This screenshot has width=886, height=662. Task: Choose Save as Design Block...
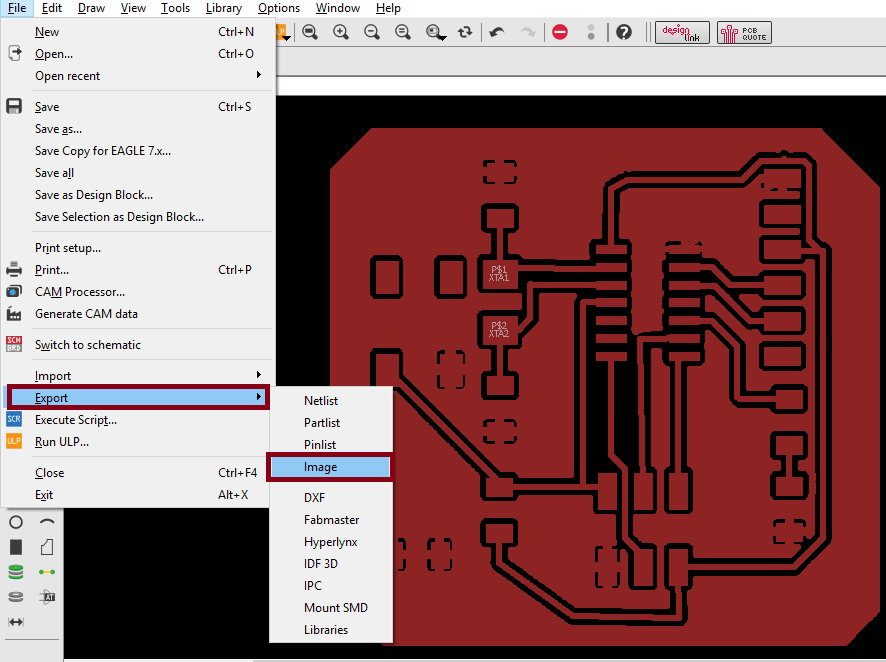[x=138, y=195]
